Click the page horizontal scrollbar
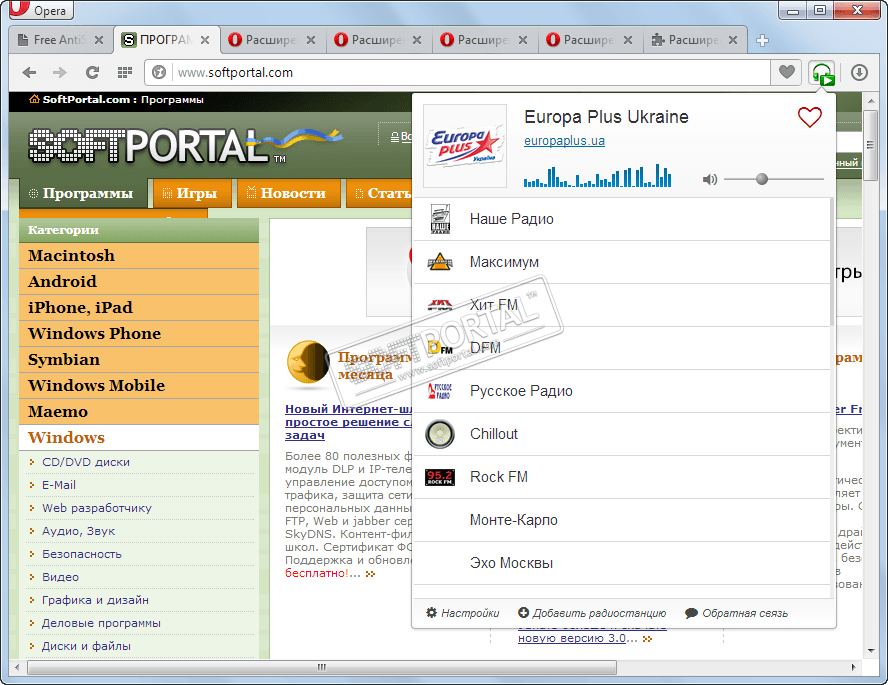Image resolution: width=888 pixels, height=685 pixels. click(322, 667)
